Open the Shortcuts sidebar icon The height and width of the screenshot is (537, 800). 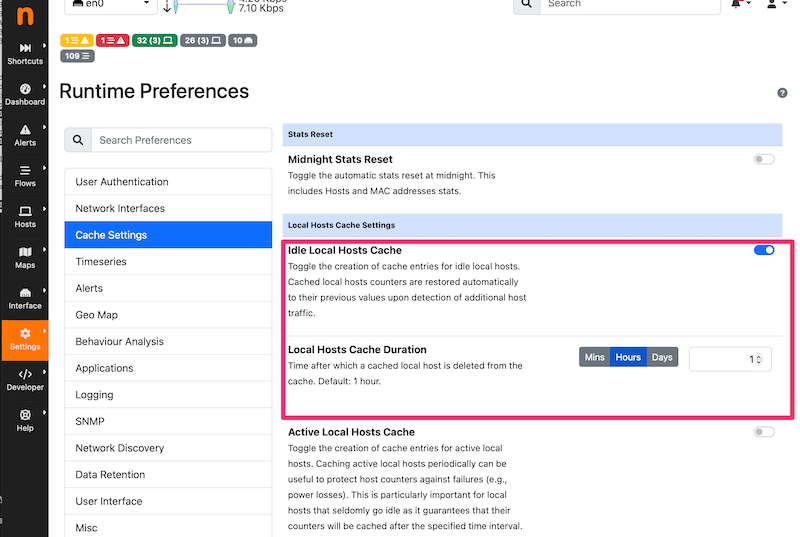click(25, 53)
